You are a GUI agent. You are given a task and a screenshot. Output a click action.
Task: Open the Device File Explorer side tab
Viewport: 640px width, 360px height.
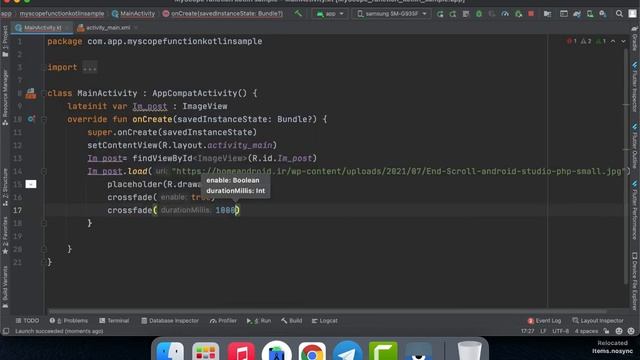[x=635, y=281]
